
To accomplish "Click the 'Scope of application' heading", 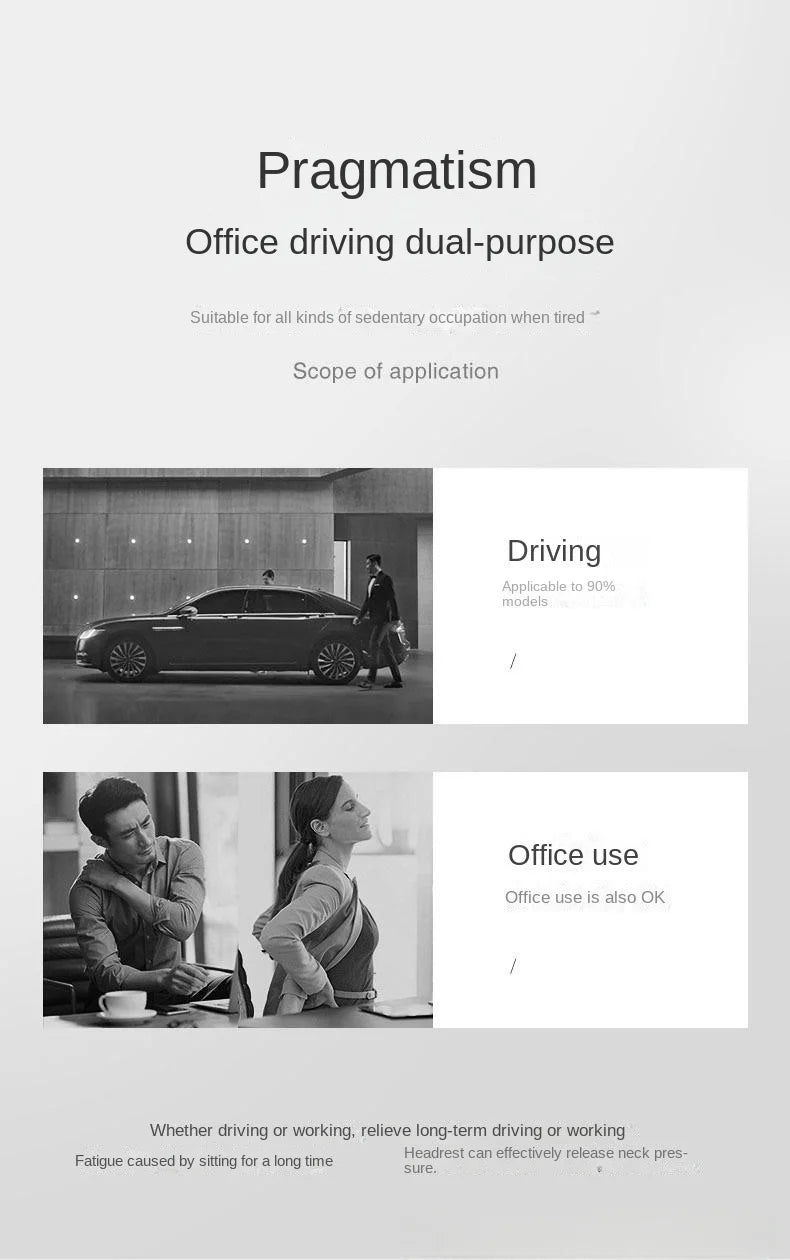I will (x=395, y=371).
